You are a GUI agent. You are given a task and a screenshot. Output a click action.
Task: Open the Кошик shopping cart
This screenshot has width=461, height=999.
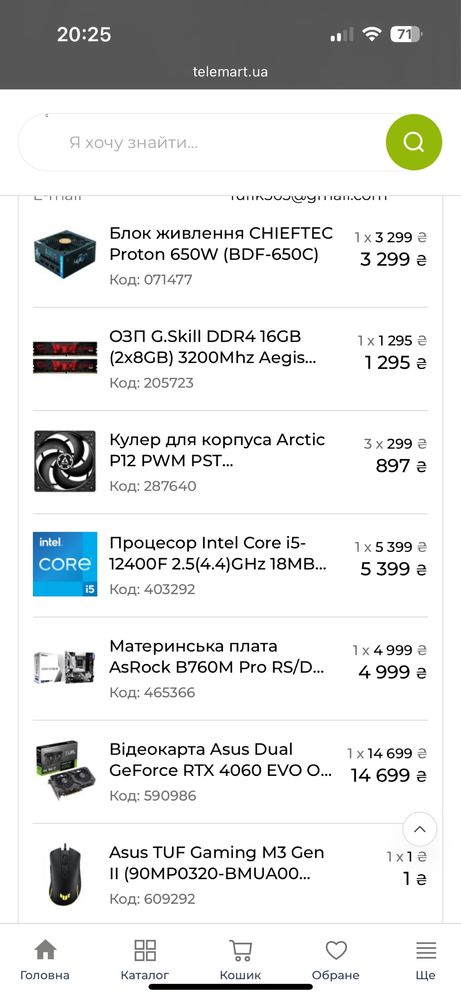pyautogui.click(x=240, y=960)
